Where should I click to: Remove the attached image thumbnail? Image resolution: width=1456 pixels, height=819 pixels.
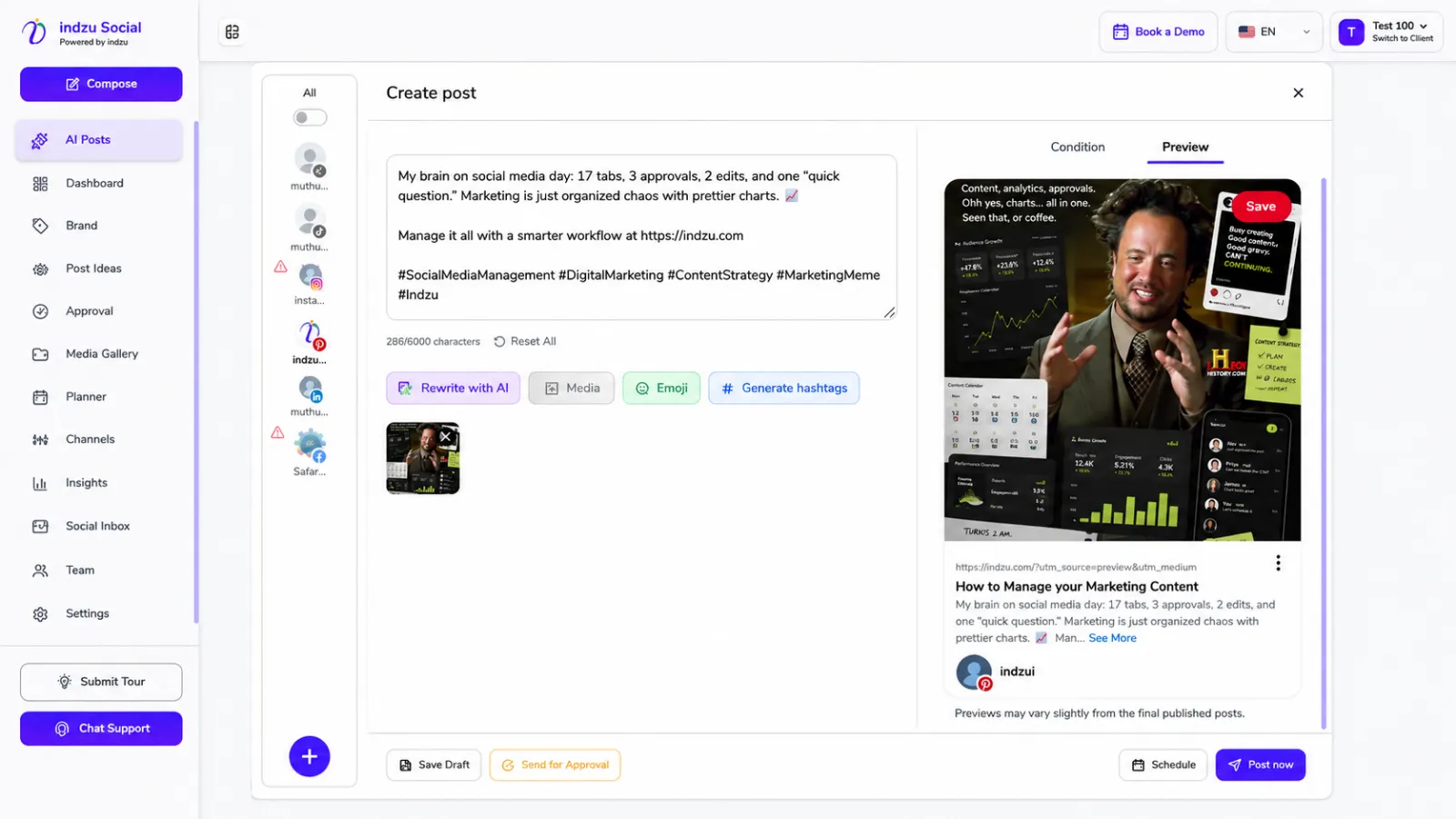[446, 437]
